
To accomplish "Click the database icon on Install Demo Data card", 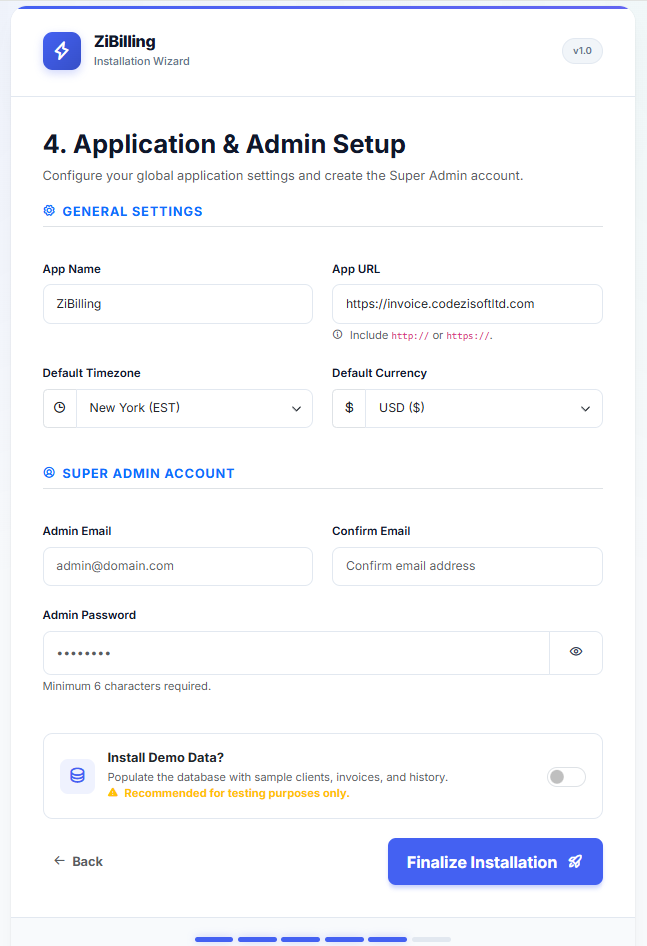I will [78, 775].
